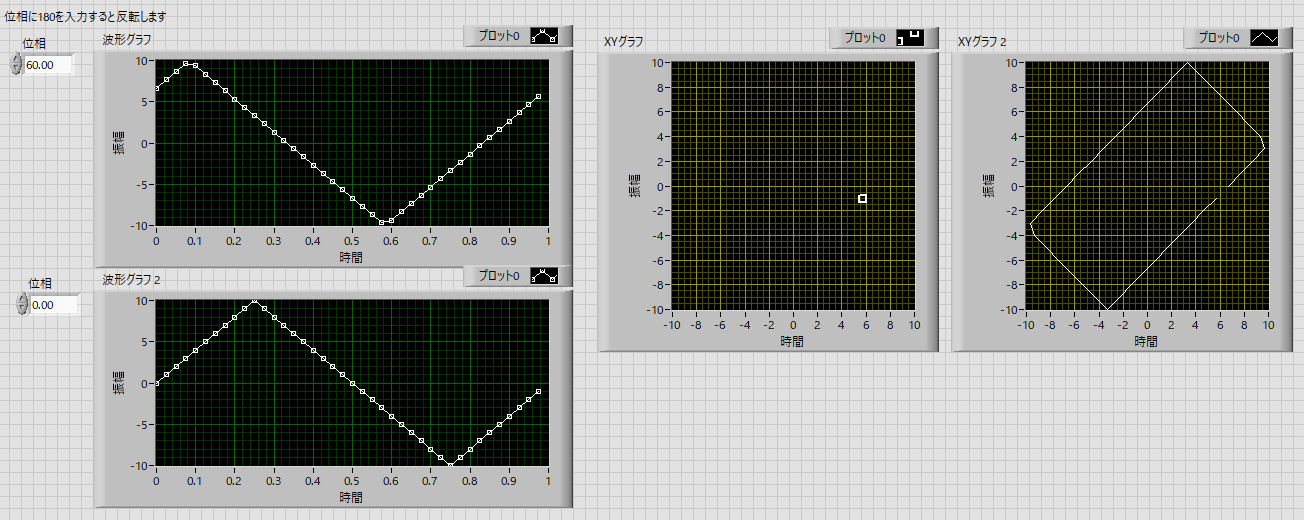Image resolution: width=1304 pixels, height=520 pixels.
Task: Click 時間 axis label under 波形グラフ
Action: click(x=351, y=257)
